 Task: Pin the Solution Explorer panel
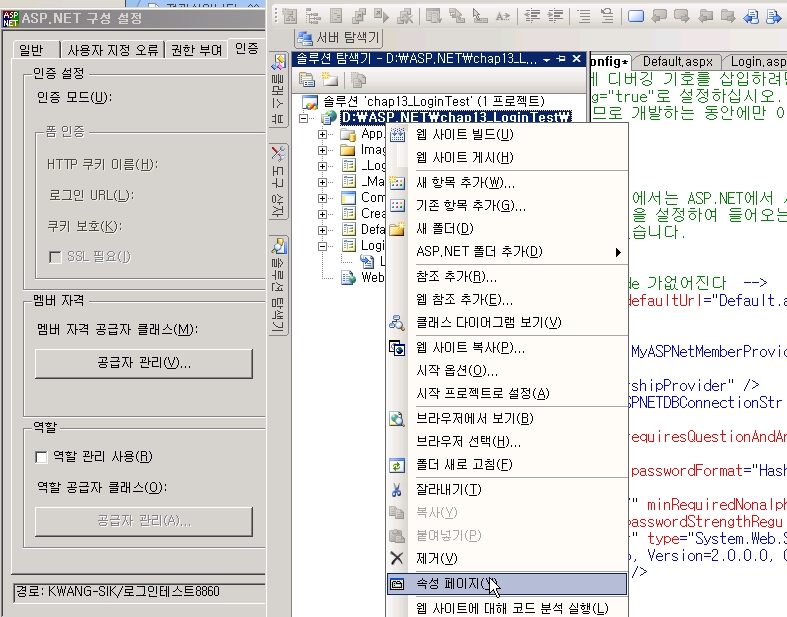click(x=562, y=59)
